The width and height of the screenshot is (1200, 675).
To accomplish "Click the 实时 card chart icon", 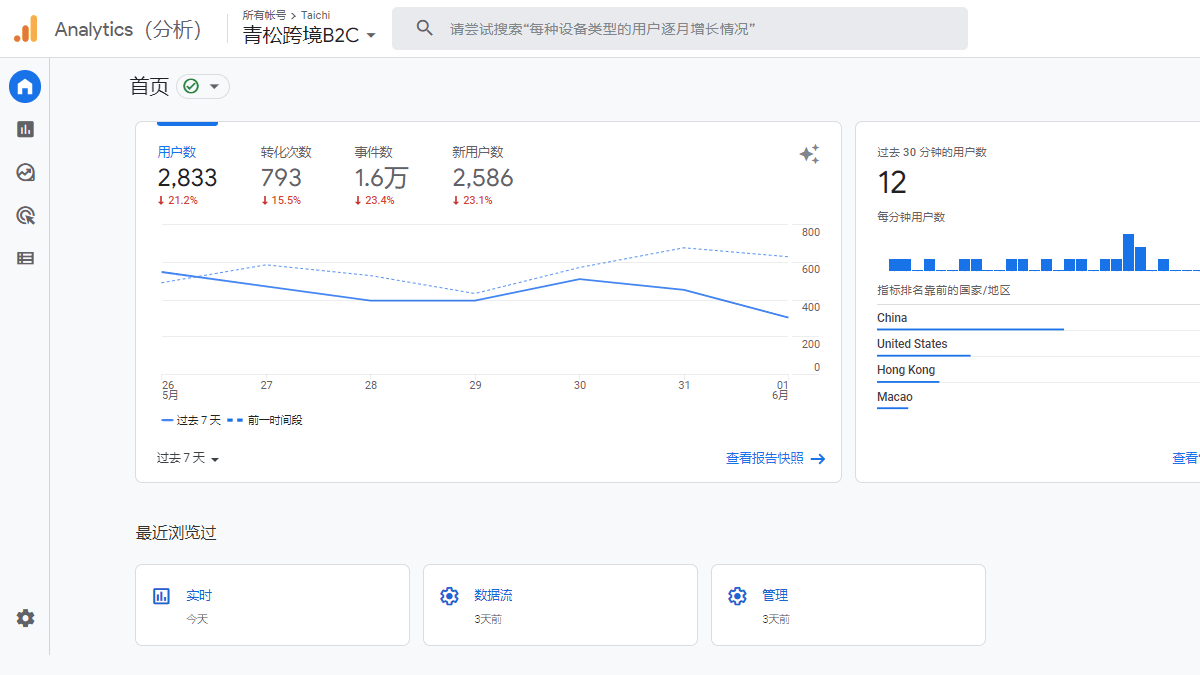I will click(x=161, y=596).
